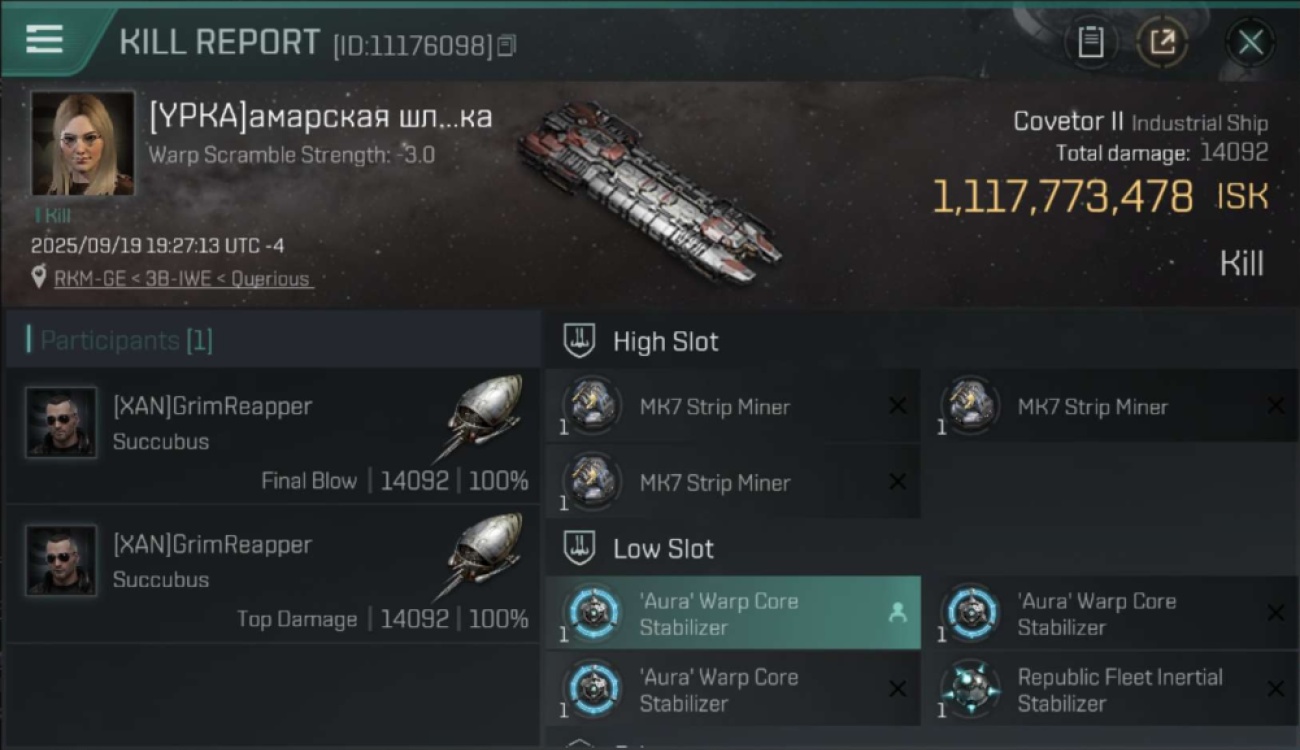The image size is (1300, 750).
Task: Click the clipboard notes icon
Action: coord(1090,42)
